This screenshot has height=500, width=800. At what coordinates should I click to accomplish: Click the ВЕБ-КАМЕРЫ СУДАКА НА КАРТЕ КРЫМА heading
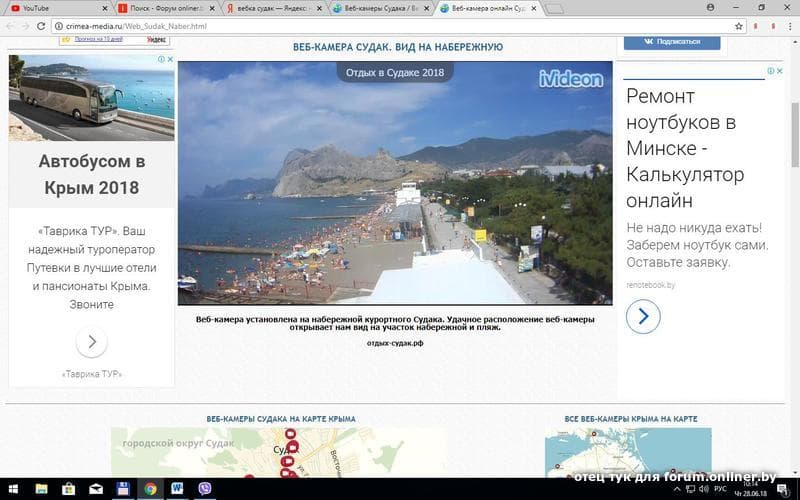tap(281, 419)
